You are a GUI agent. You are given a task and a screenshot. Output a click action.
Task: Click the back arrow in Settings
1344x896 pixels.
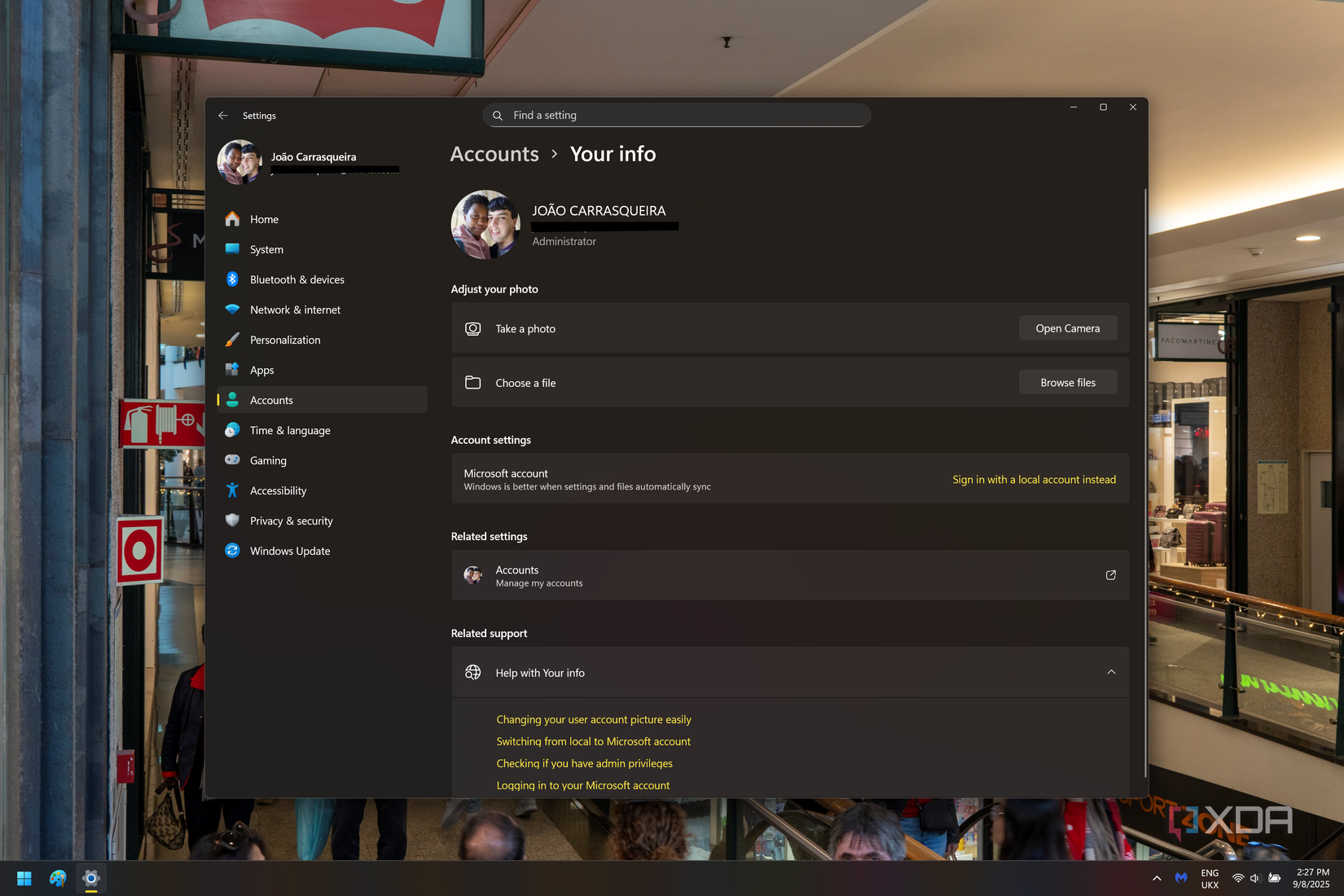point(222,115)
